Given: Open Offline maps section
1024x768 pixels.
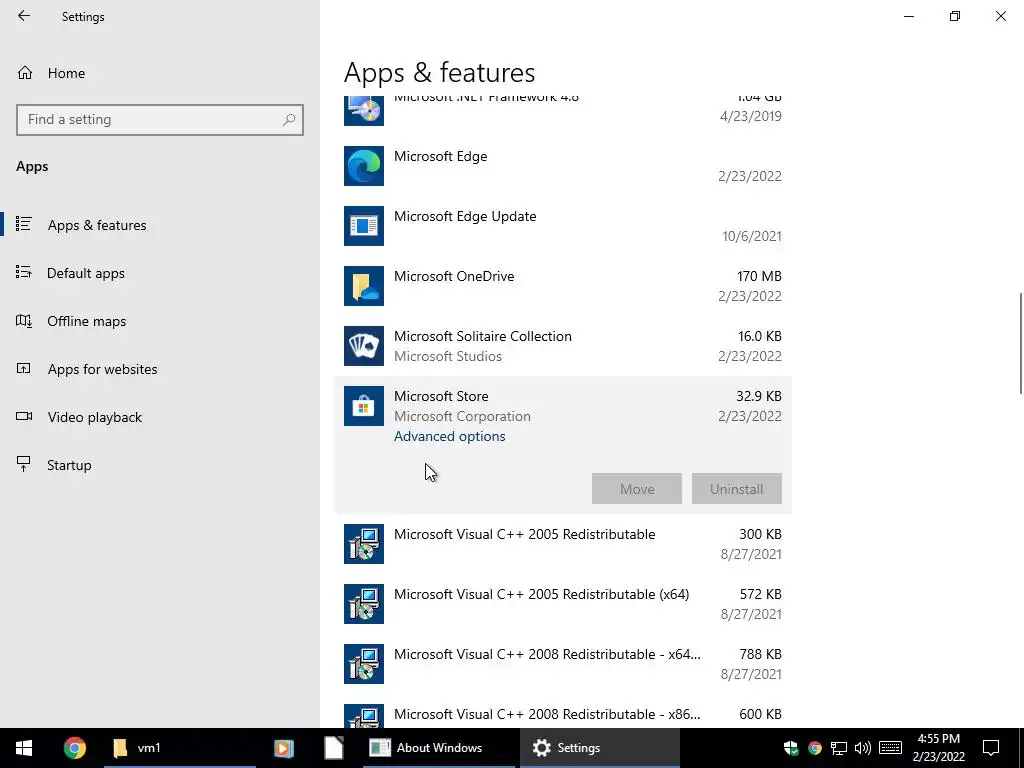Looking at the screenshot, I should pyautogui.click(x=86, y=321).
